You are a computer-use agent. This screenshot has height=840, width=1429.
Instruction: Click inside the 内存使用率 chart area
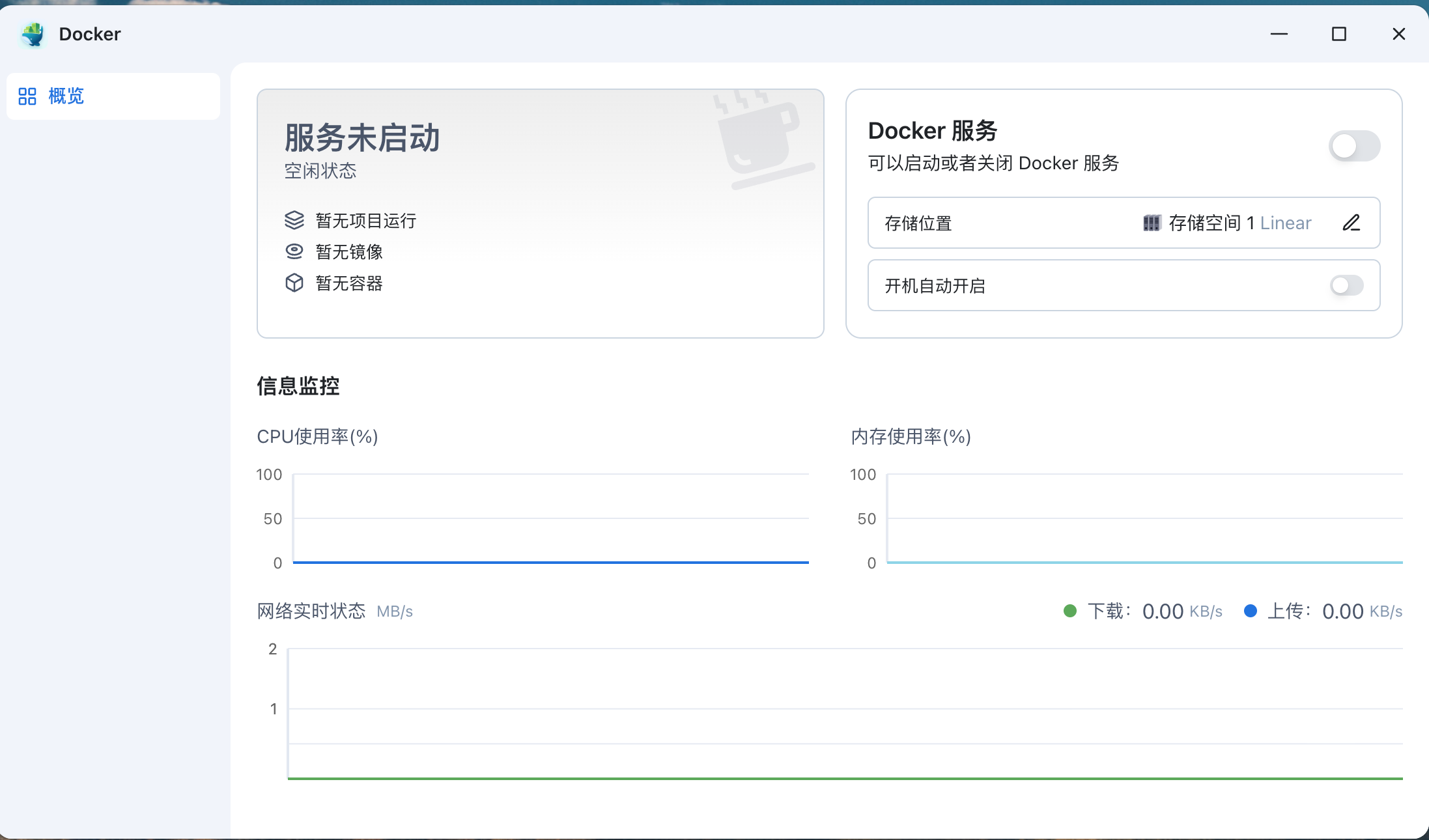tap(1144, 518)
